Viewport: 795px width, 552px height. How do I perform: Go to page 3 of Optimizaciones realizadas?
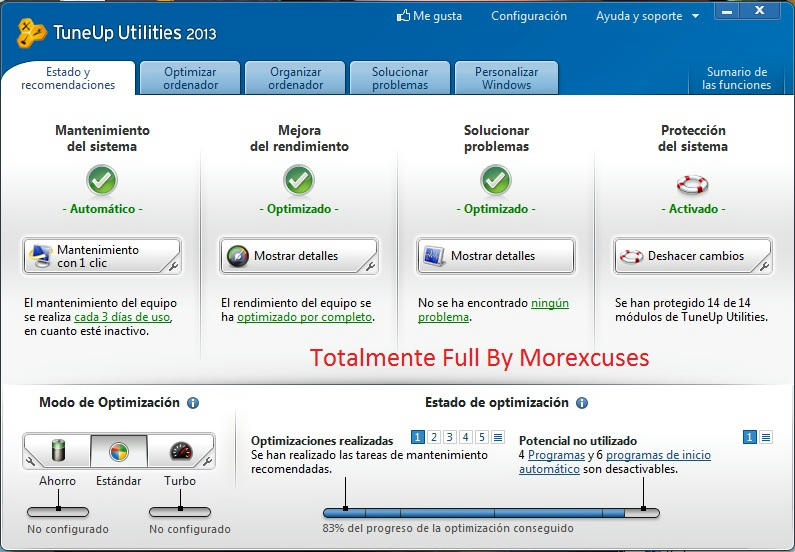click(x=450, y=437)
